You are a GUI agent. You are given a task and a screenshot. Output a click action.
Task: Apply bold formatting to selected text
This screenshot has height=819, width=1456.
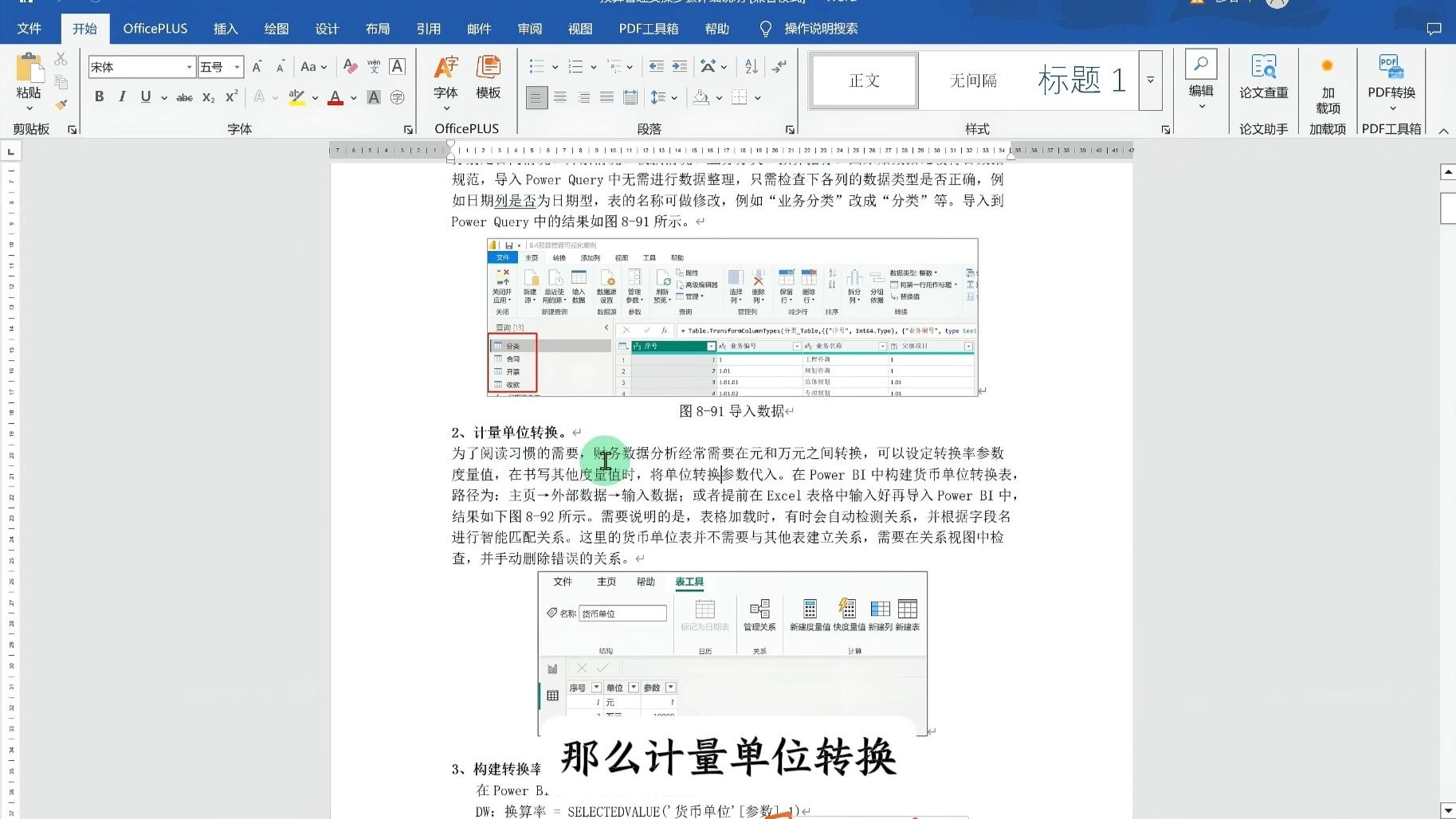coord(99,96)
